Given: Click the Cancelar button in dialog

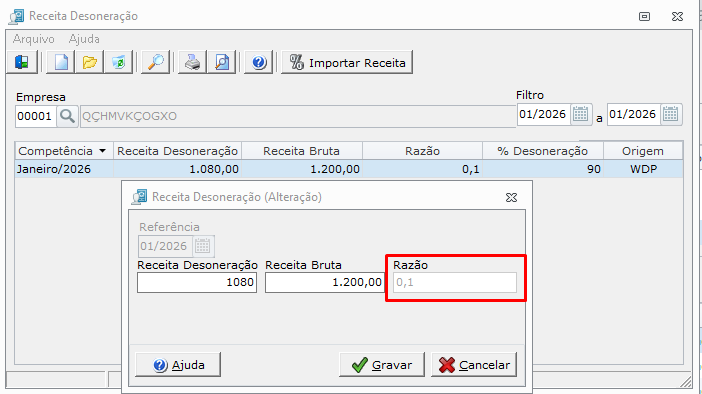Looking at the screenshot, I should coord(474,365).
